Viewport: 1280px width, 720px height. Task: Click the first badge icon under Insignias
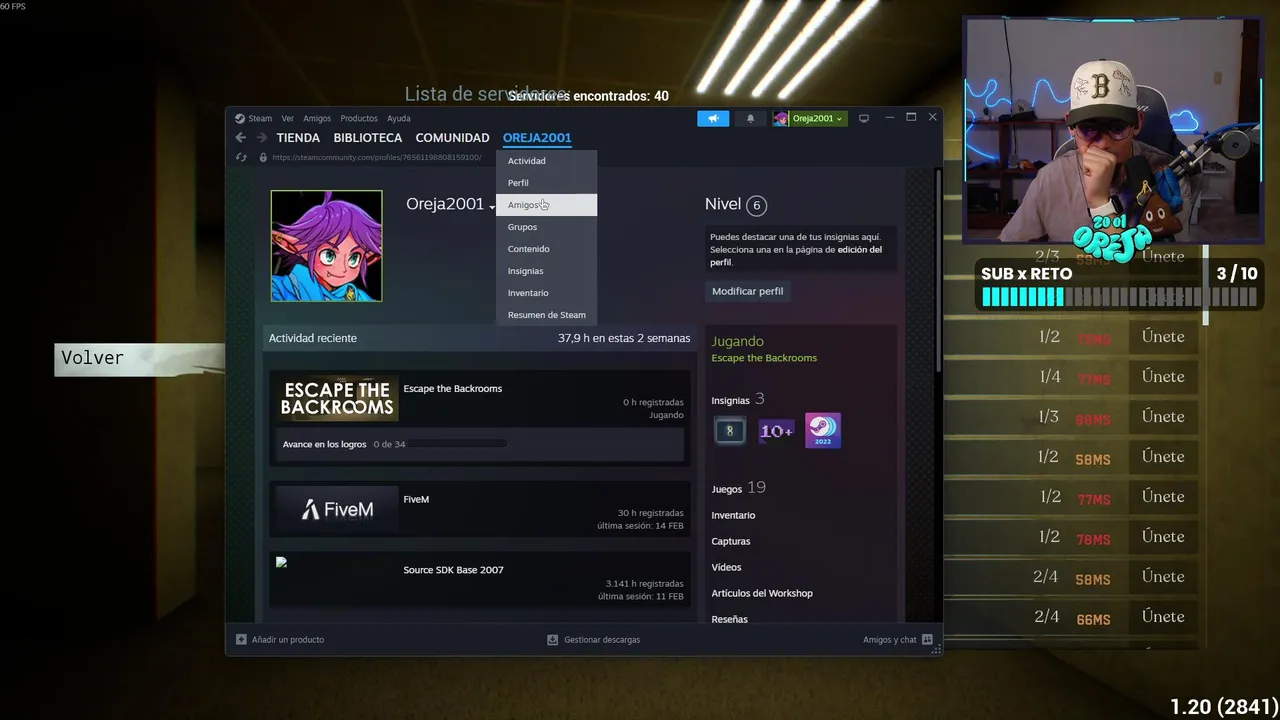pyautogui.click(x=729, y=431)
